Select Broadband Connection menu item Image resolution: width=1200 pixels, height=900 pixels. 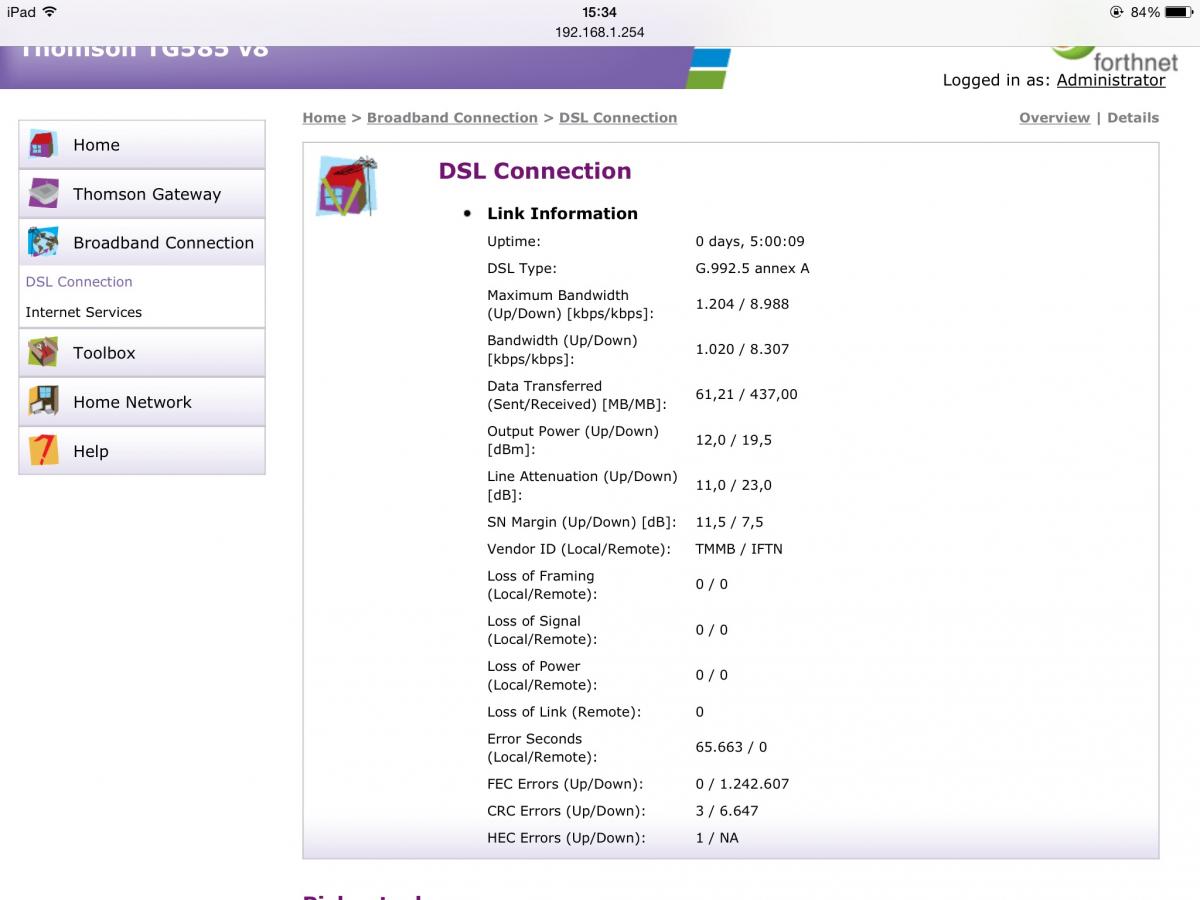[x=142, y=242]
